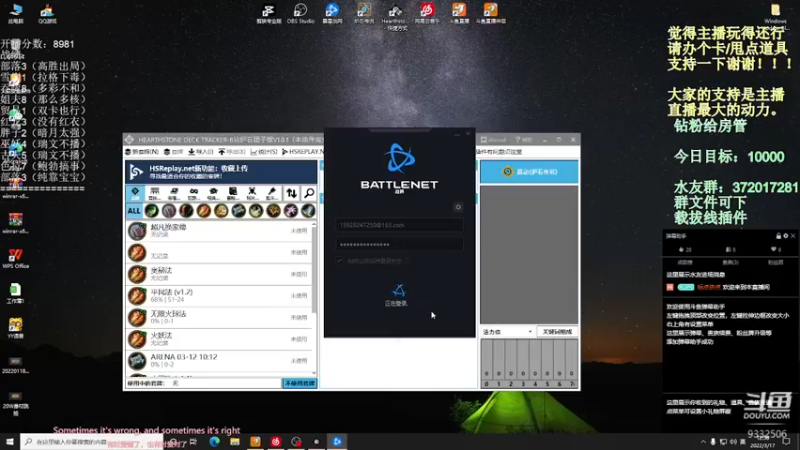Select the infinity wild format filter icon
Viewport: 800px width, 450px height.
point(193,193)
